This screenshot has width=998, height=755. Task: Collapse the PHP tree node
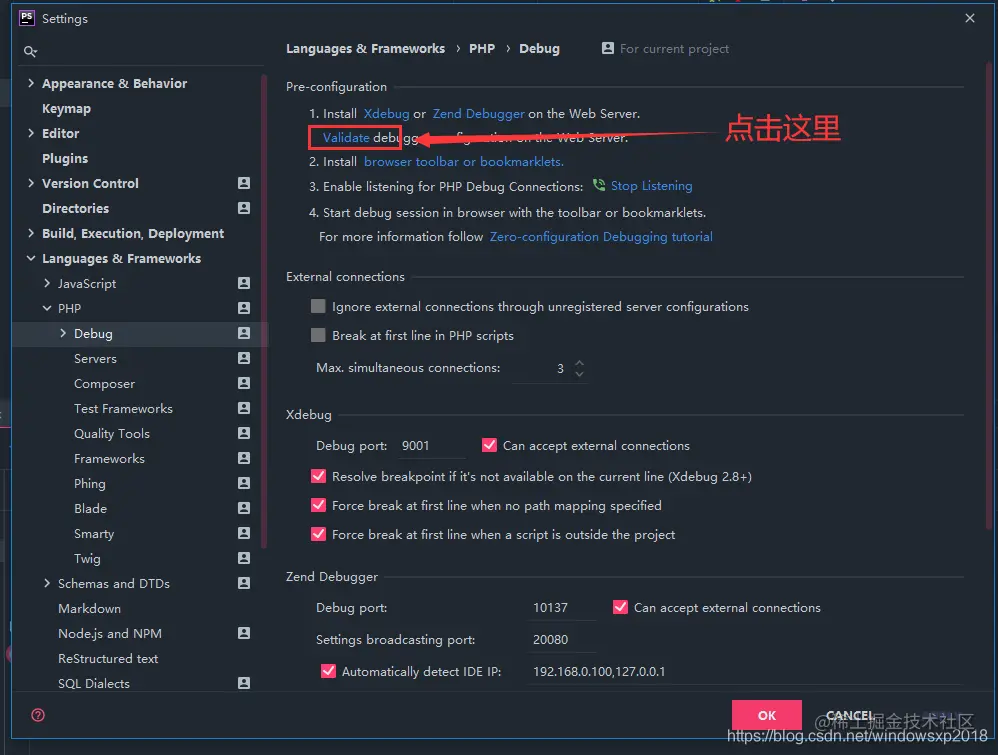[46, 308]
